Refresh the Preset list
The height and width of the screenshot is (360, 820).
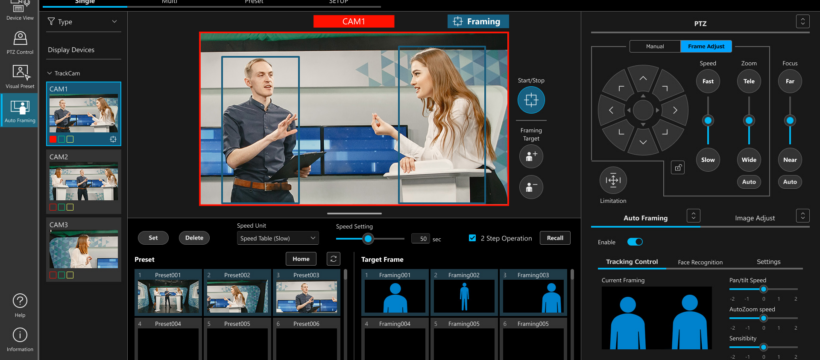click(333, 258)
